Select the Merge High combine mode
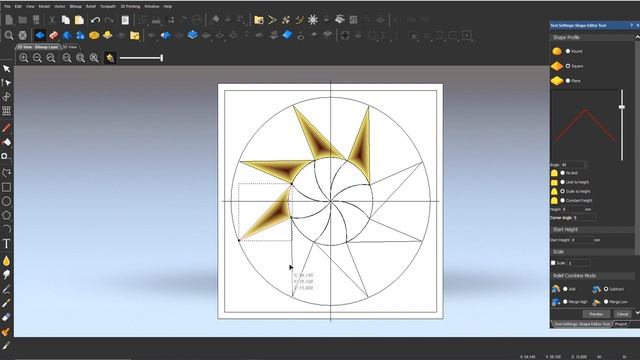 pos(565,302)
